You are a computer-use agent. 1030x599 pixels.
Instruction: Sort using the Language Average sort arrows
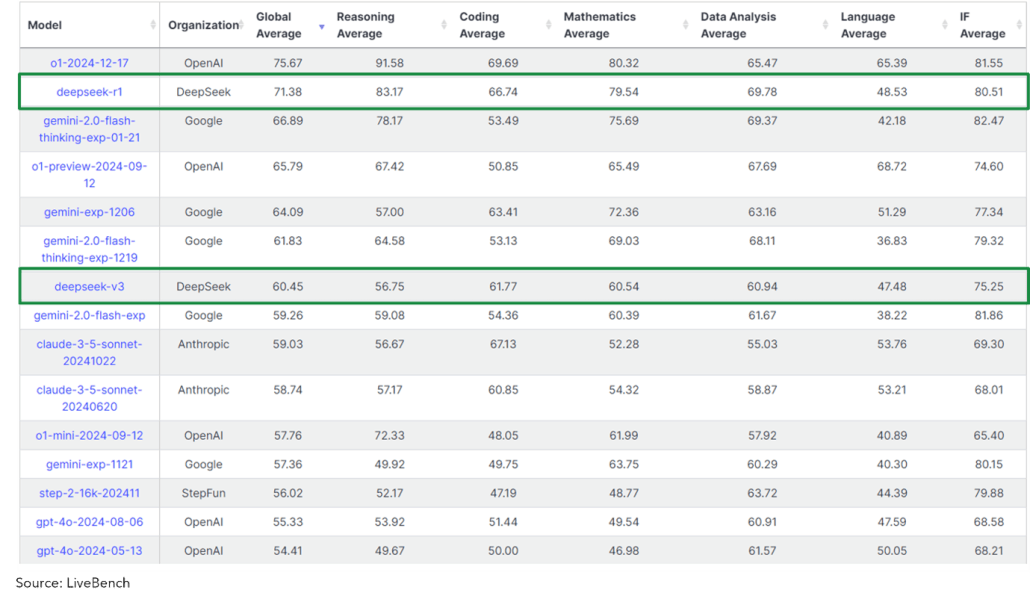click(945, 25)
